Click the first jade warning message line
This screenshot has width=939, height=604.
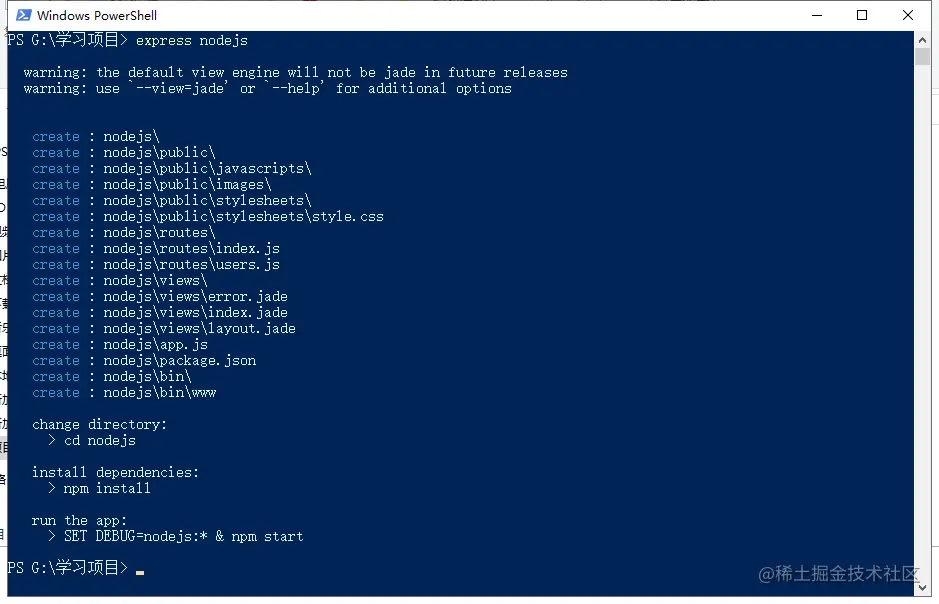point(295,72)
